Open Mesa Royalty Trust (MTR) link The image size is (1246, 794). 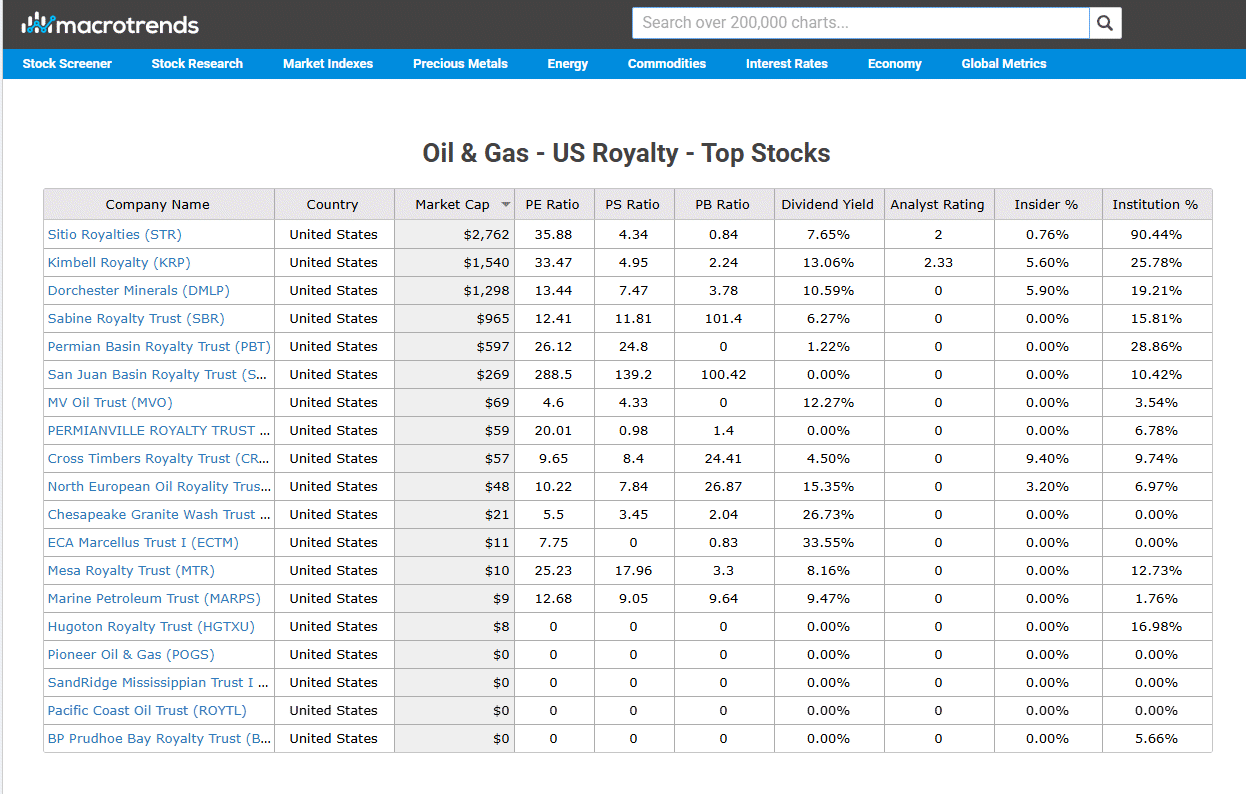click(x=131, y=571)
